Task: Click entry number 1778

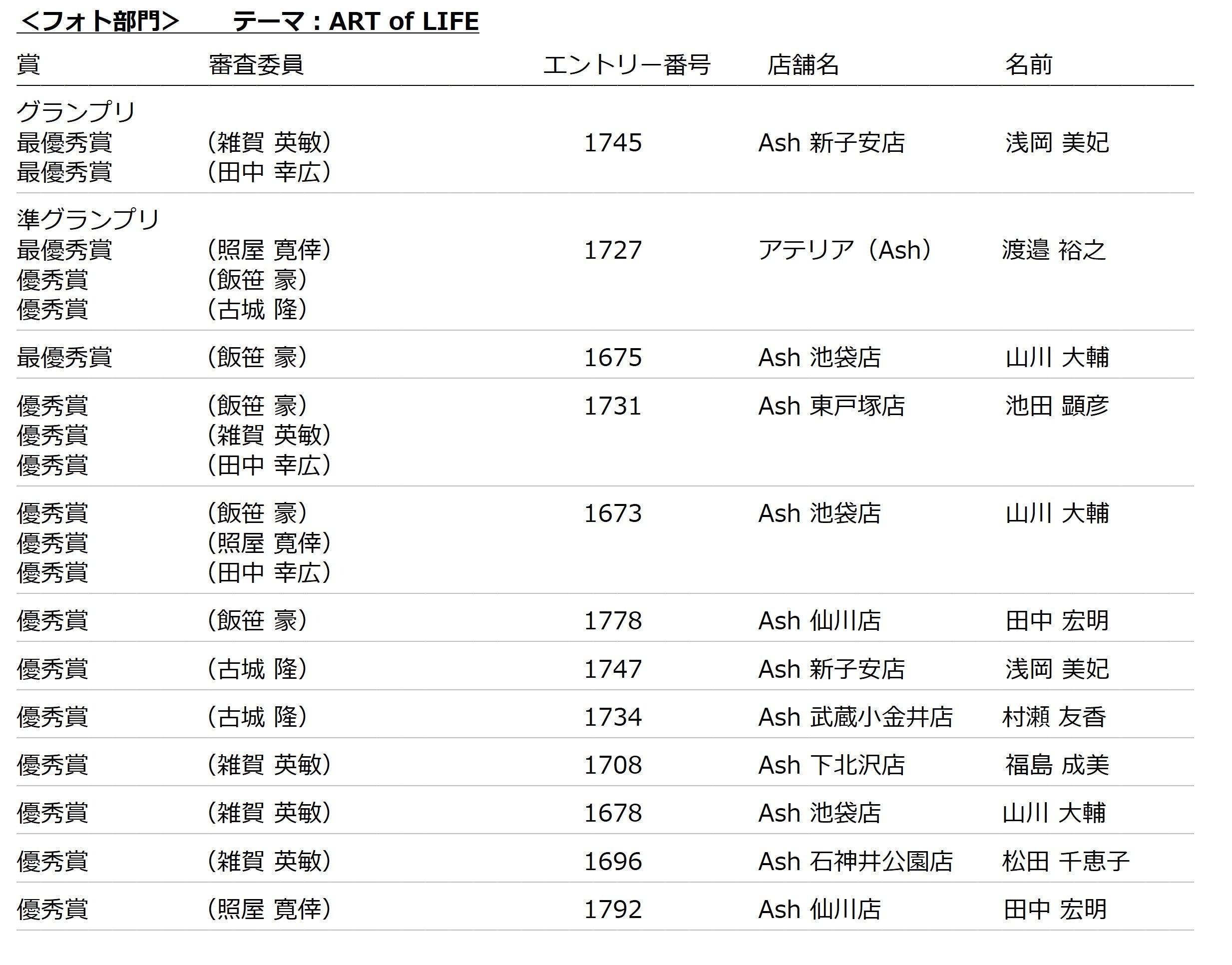Action: point(612,621)
